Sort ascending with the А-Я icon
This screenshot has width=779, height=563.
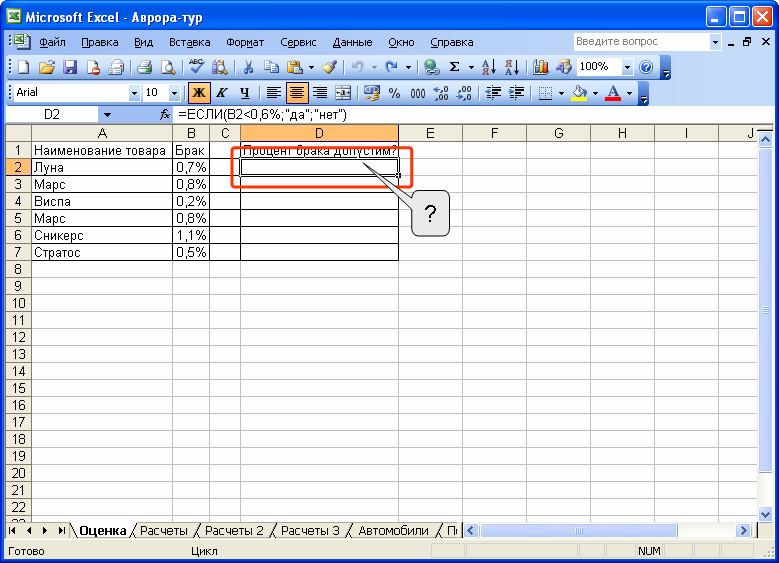(488, 67)
